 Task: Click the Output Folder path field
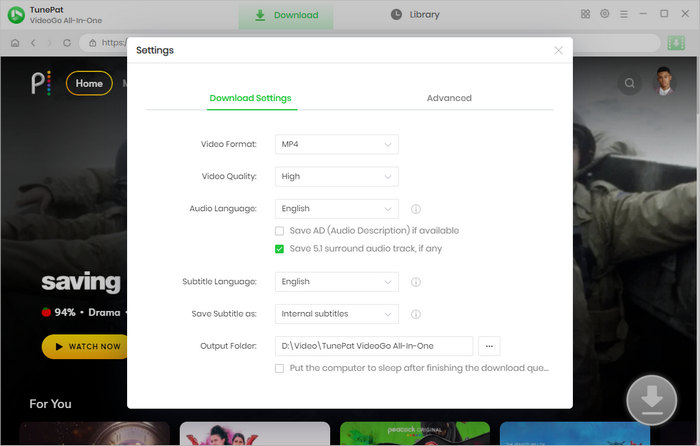click(x=374, y=346)
